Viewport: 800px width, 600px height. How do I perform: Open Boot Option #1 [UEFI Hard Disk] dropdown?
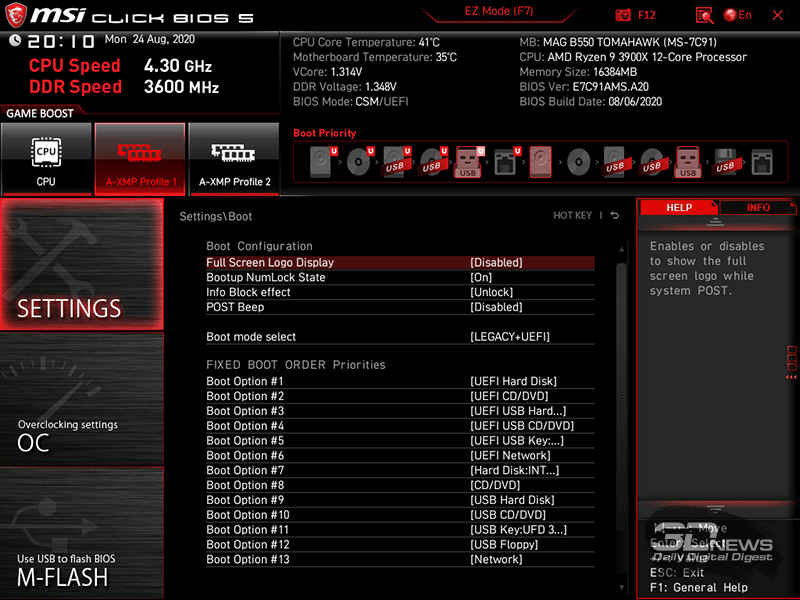pos(514,381)
